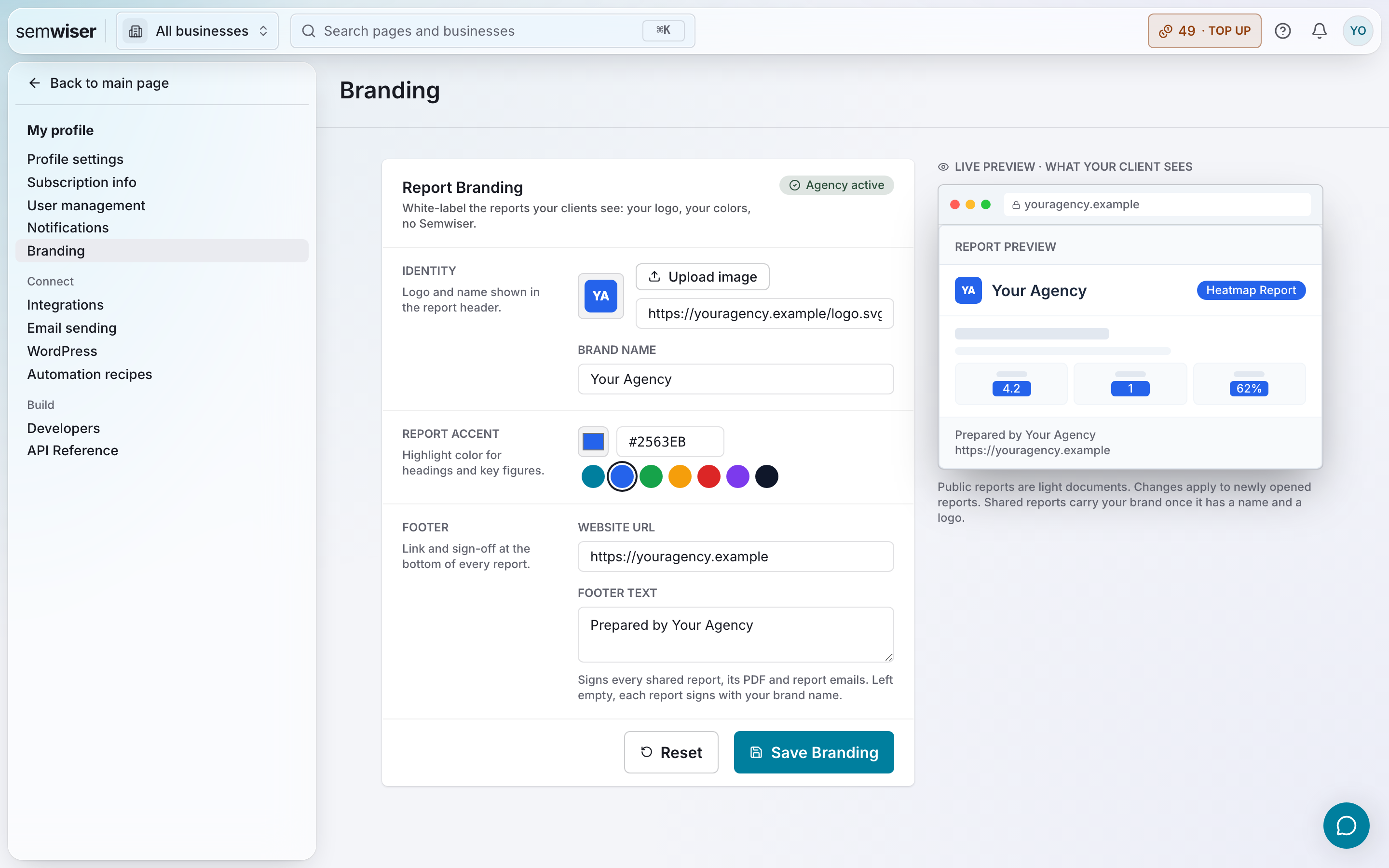This screenshot has height=868, width=1389.
Task: Click the logo URL input field
Action: click(764, 313)
